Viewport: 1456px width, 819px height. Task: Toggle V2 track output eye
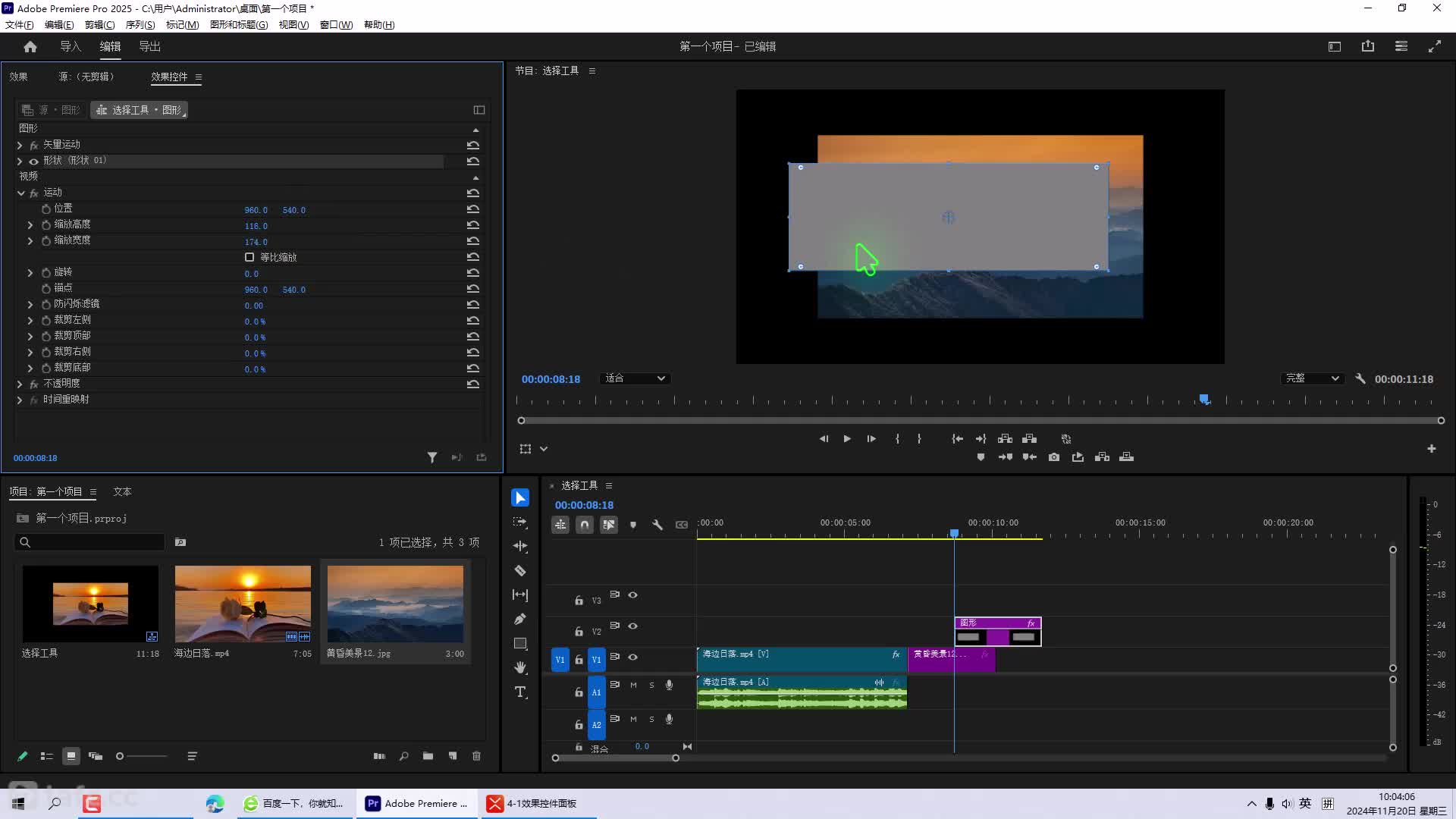coord(632,626)
